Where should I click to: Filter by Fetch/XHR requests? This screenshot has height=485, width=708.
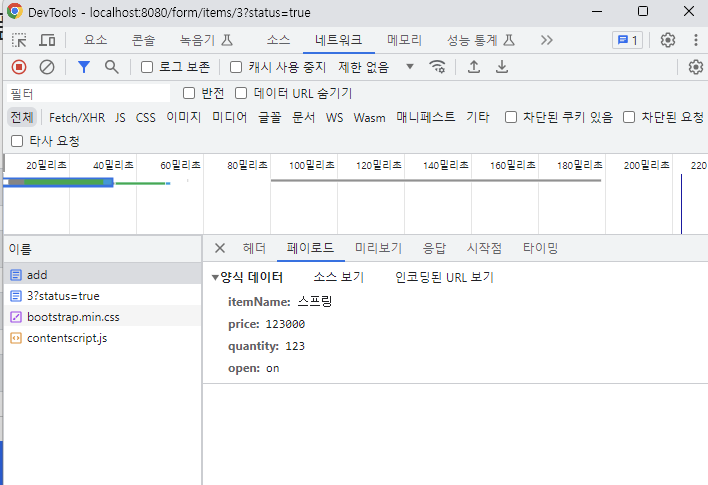pyautogui.click(x=77, y=118)
